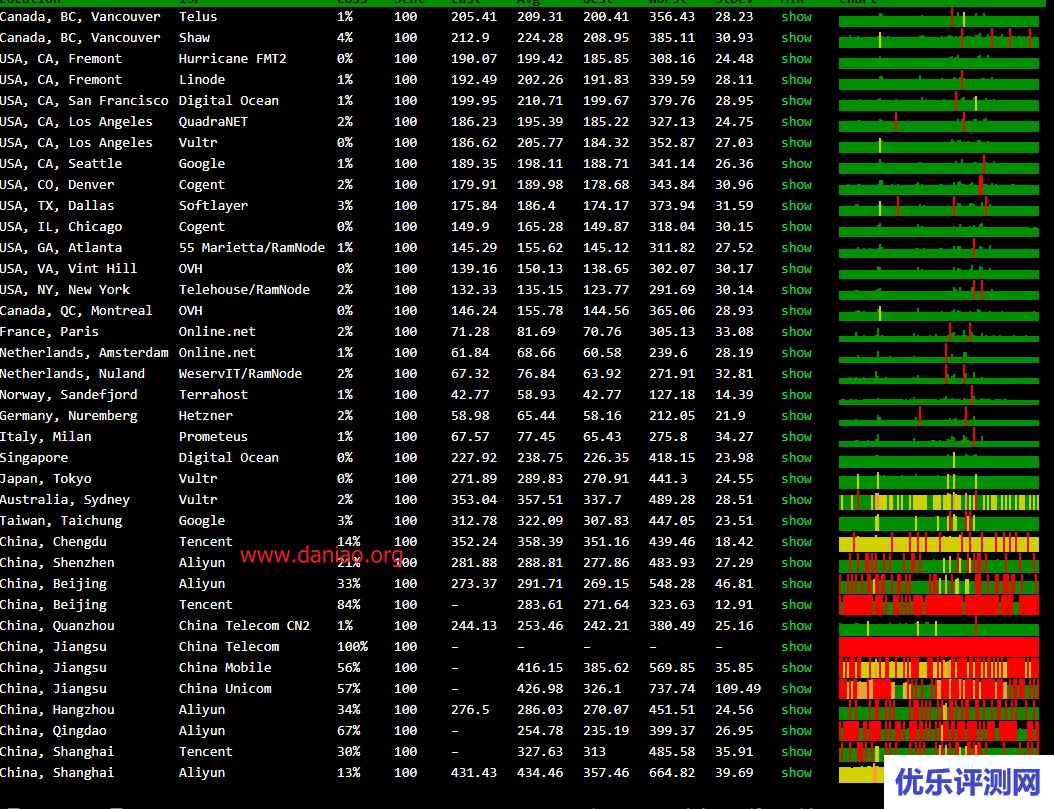
Task: Open show for Beijing Aliyun row
Action: click(x=797, y=583)
